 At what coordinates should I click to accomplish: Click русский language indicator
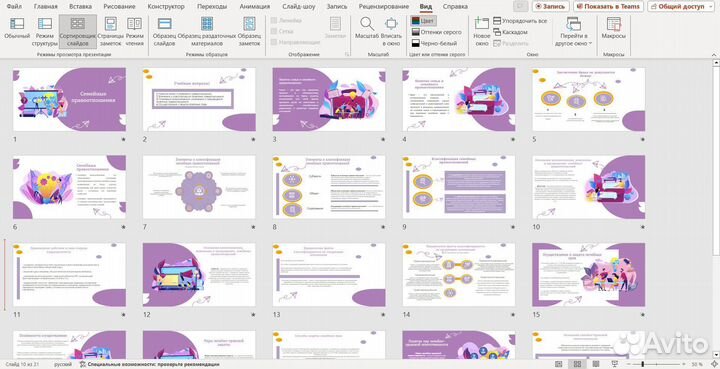[63, 364]
